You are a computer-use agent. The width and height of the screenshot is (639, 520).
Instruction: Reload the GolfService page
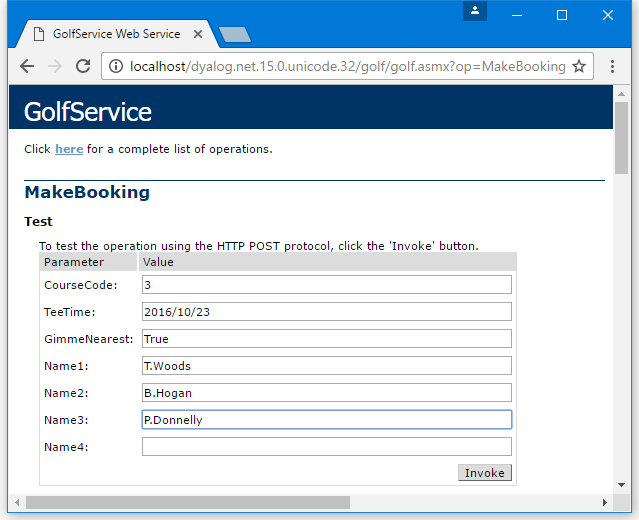coord(83,66)
